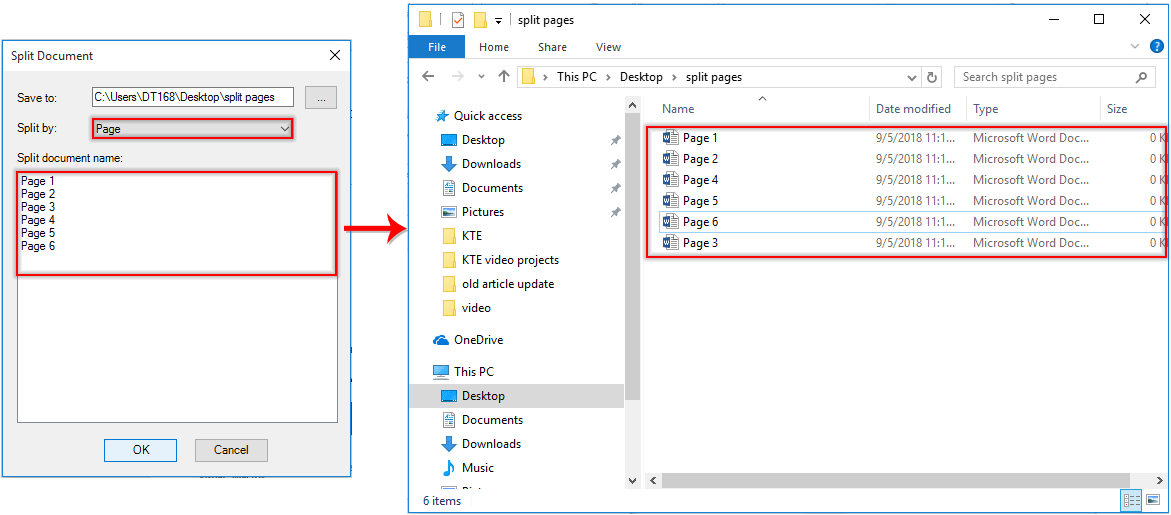1171x515 pixels.
Task: Select Documents under This PC
Action: pyautogui.click(x=492, y=419)
